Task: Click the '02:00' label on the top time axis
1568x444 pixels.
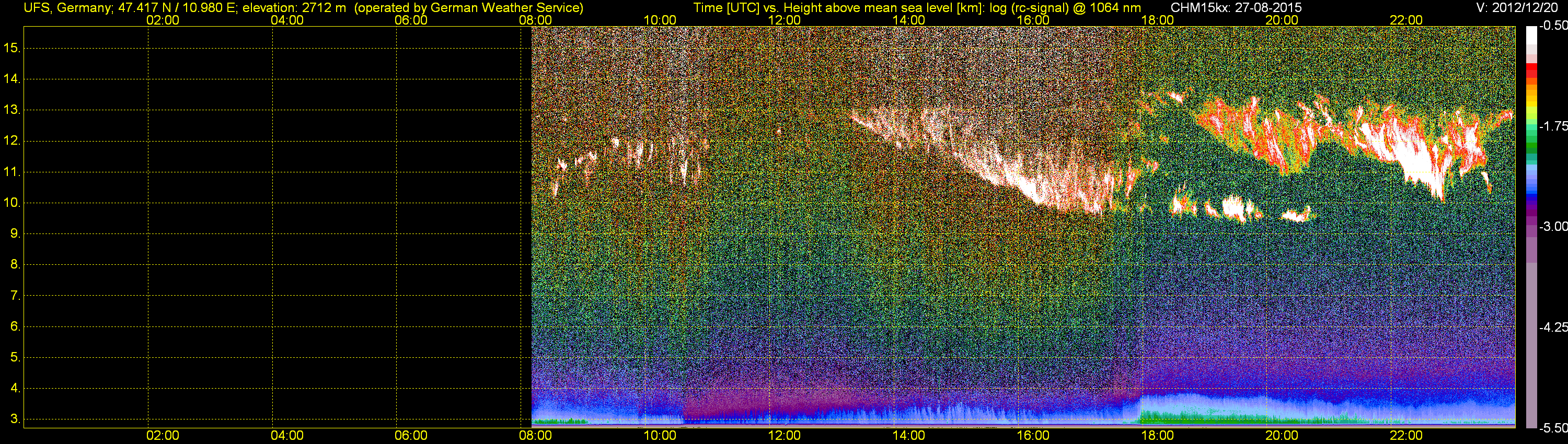Action: tap(163, 20)
